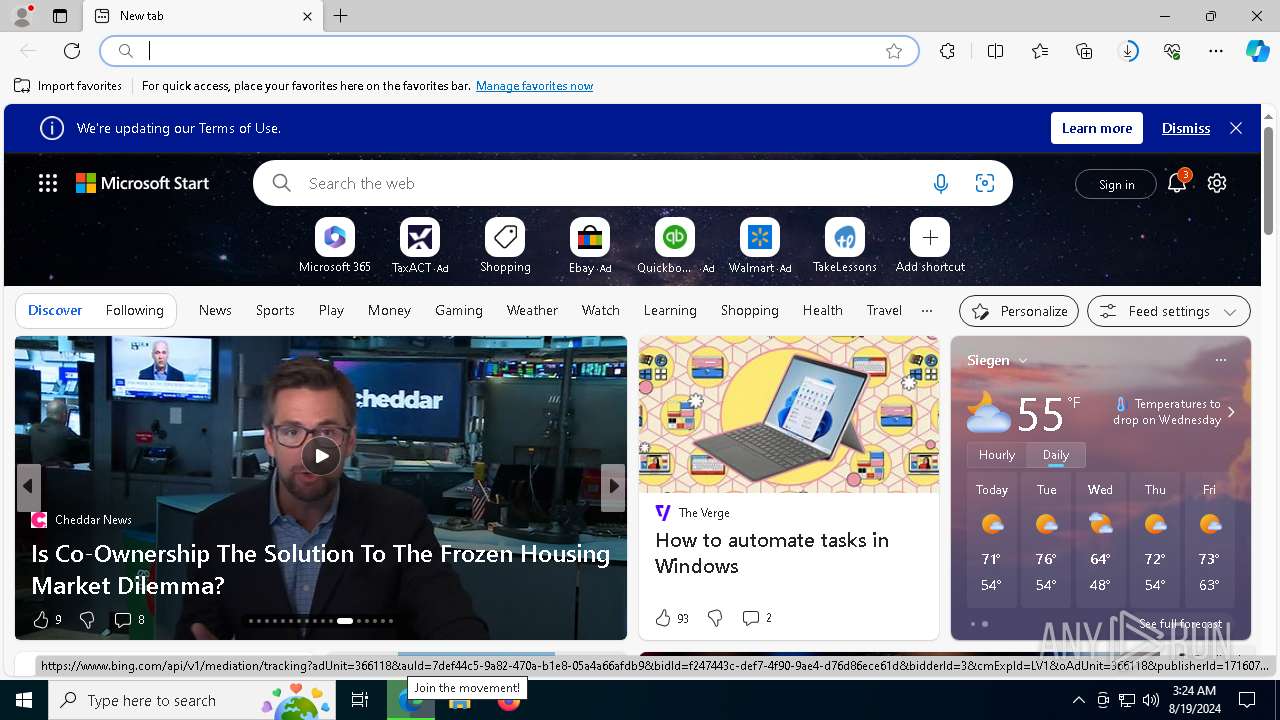Screen dimensions: 1280x720
Task: Select the Discover tab
Action: click(55, 311)
